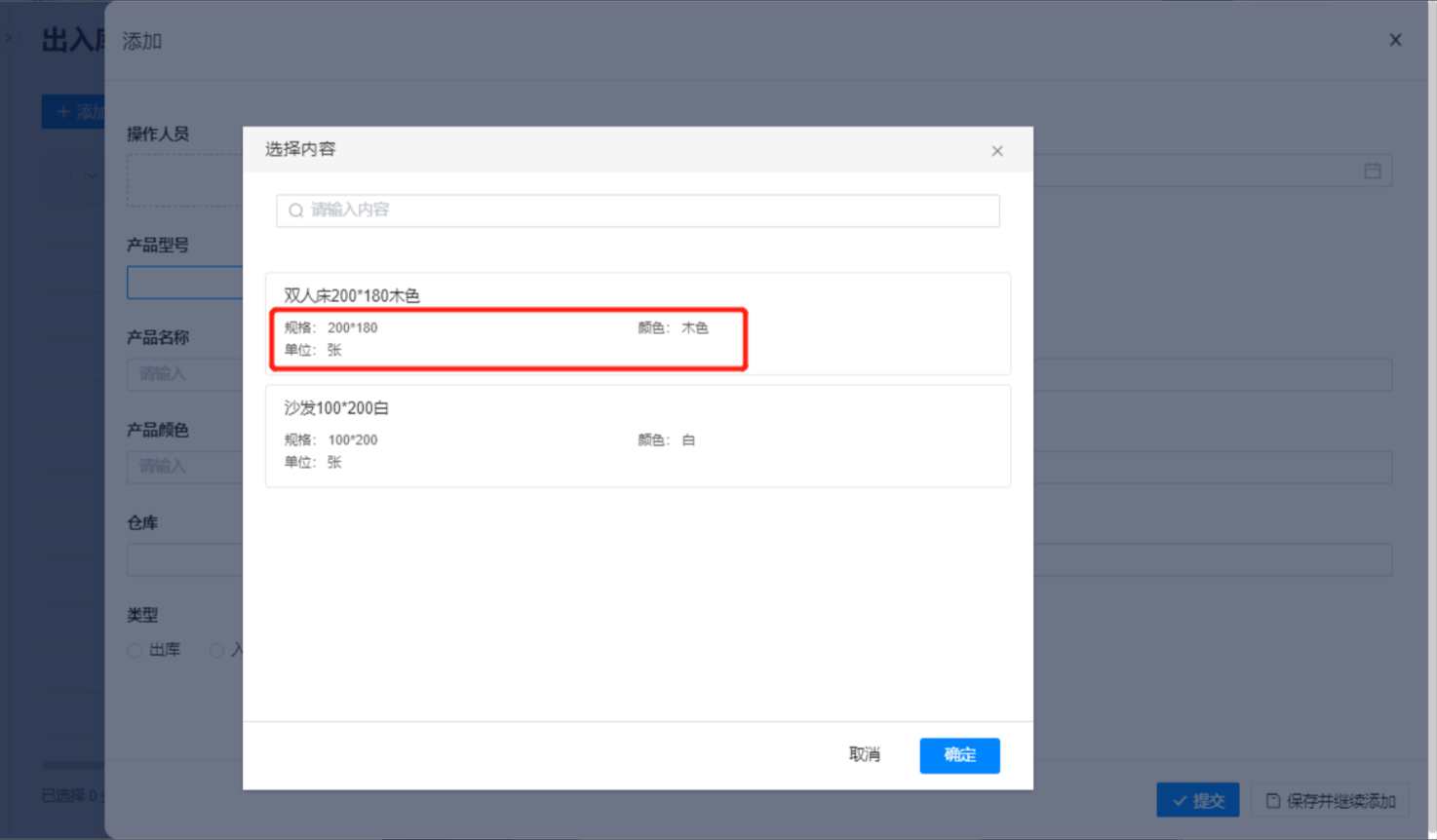Screen dimensions: 1437x840
Task: Focus the 请输入内容 search field
Action: tap(643, 210)
